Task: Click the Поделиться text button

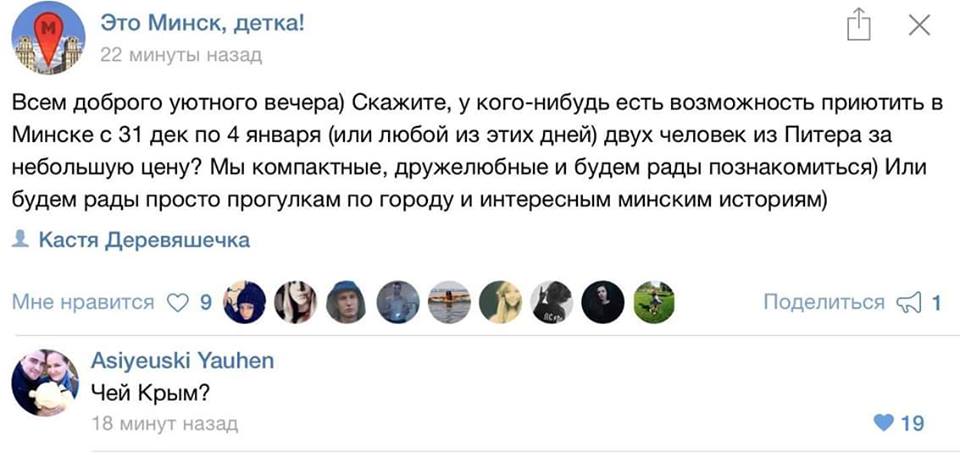Action: click(823, 302)
